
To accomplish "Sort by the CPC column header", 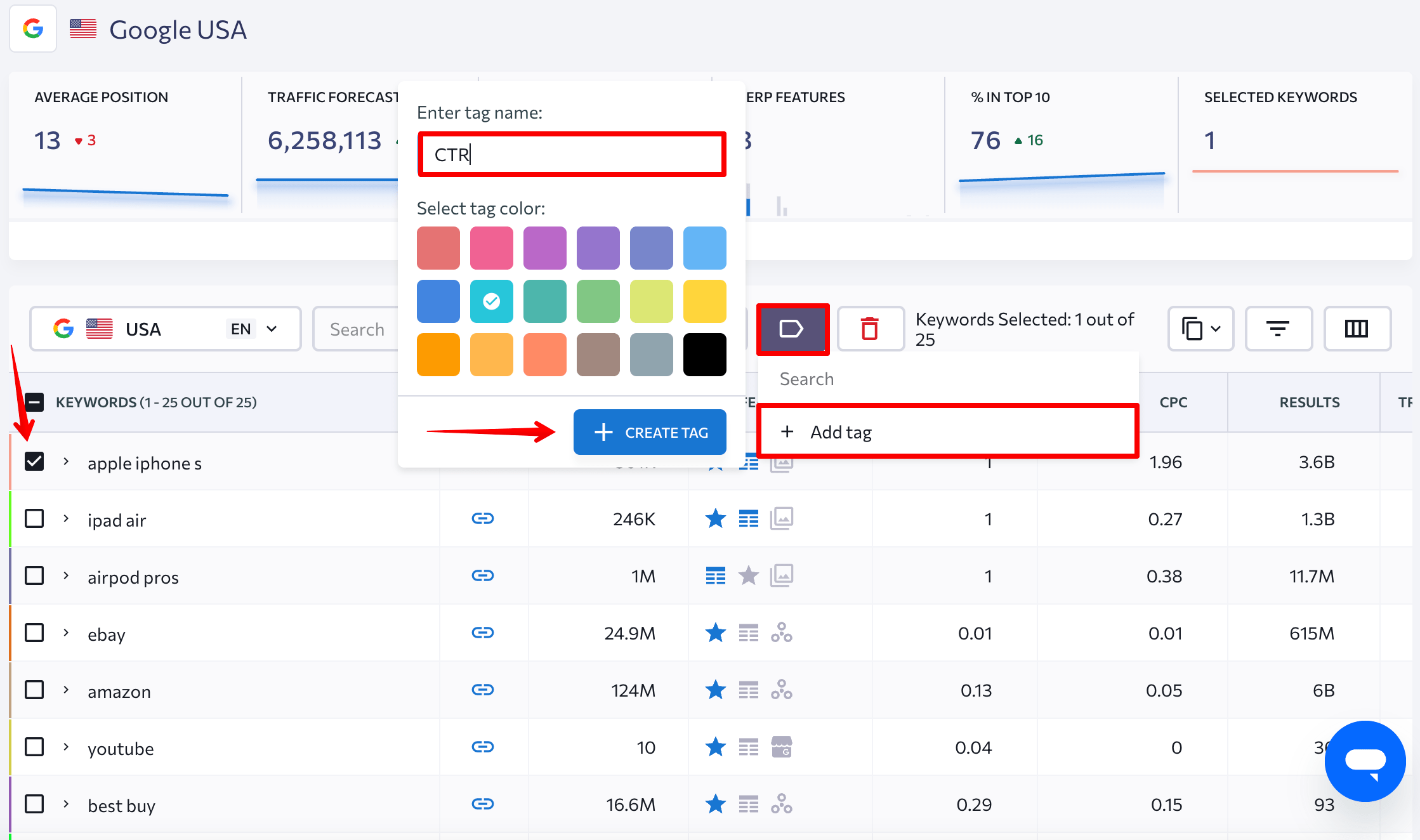I will click(1173, 402).
